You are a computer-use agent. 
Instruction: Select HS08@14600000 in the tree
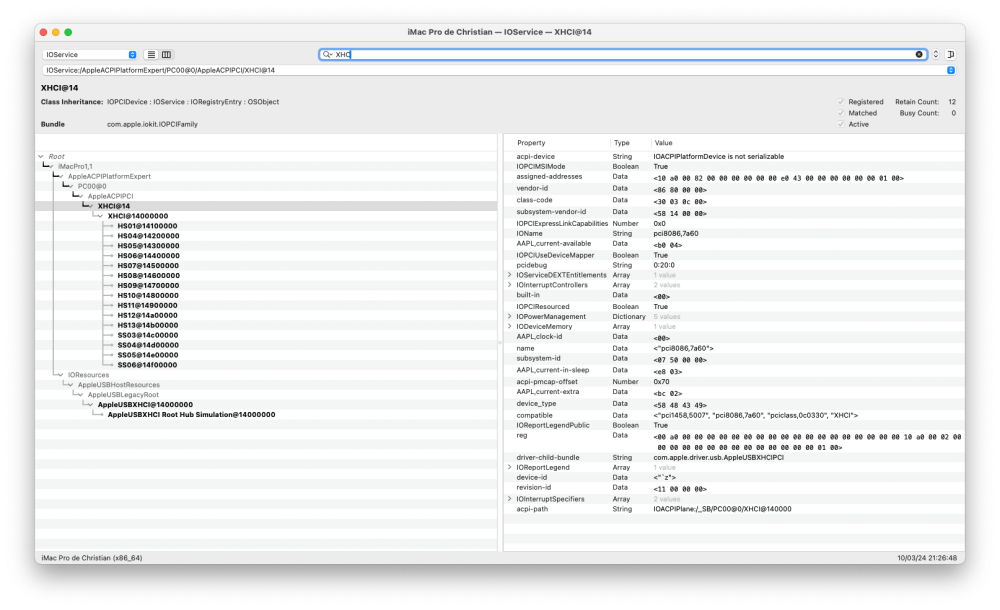148,276
